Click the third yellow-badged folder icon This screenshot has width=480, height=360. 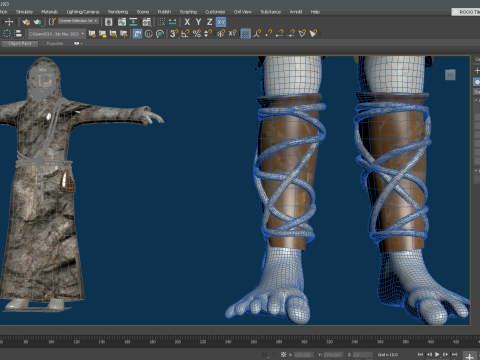point(113,33)
